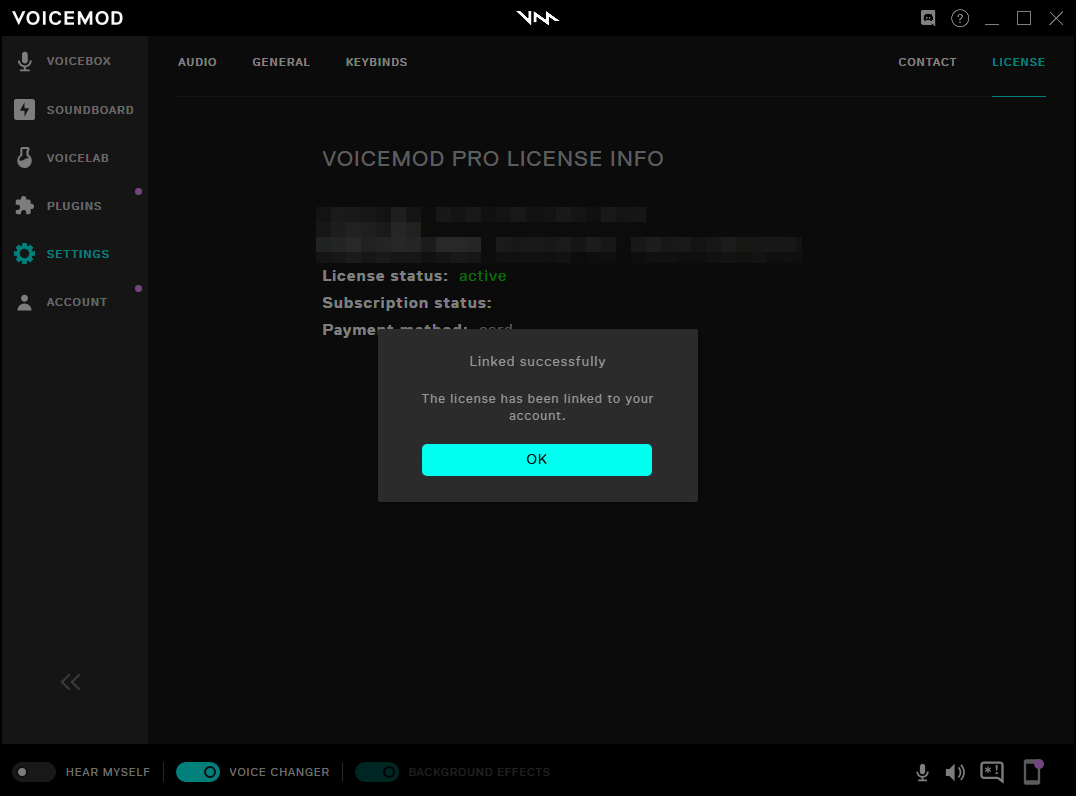
Task: Toggle Background Effects switch
Action: pos(377,772)
